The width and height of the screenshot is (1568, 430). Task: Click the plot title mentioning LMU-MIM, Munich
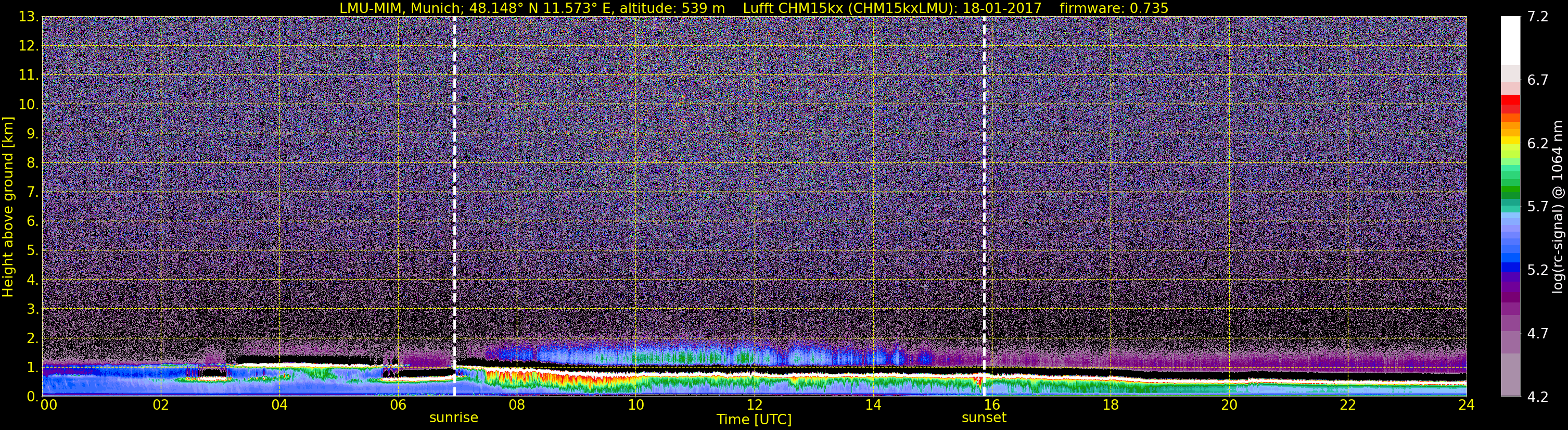tap(754, 8)
